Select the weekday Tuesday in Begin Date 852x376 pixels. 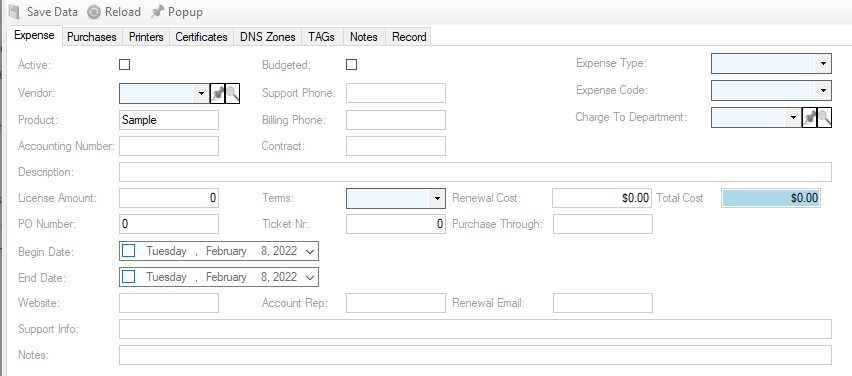coord(166,251)
